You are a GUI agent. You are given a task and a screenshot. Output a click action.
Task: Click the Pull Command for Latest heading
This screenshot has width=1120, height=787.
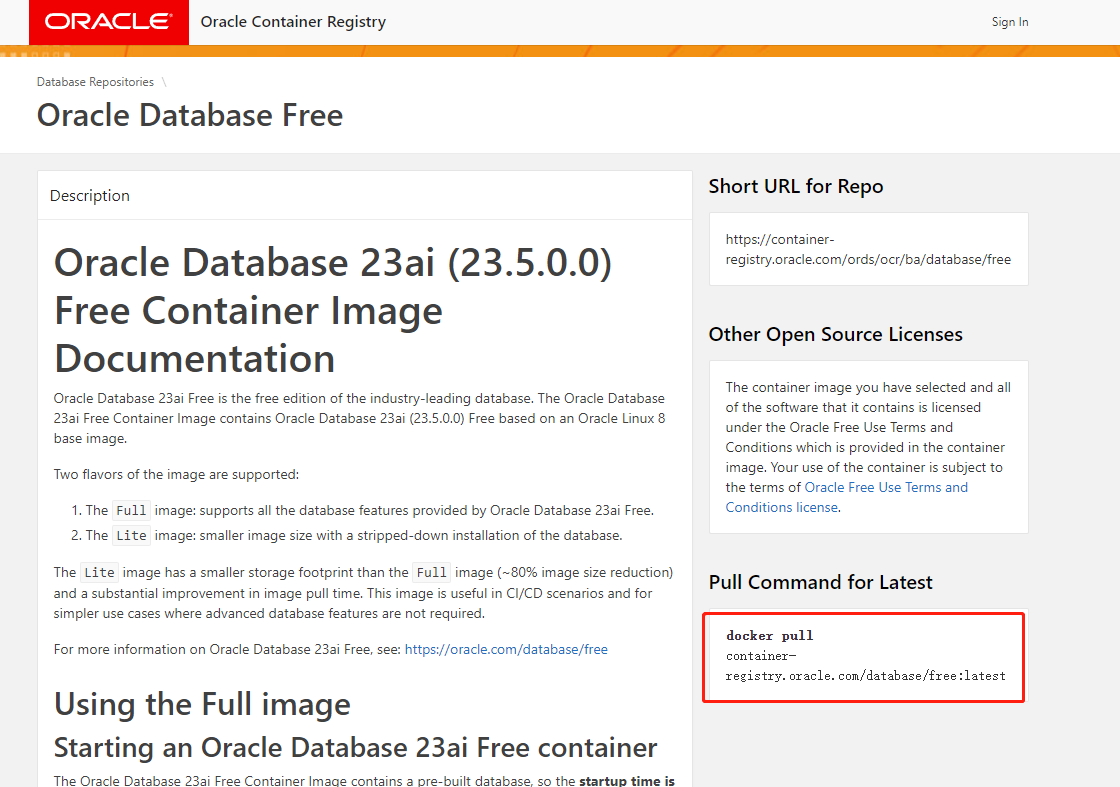coord(820,582)
